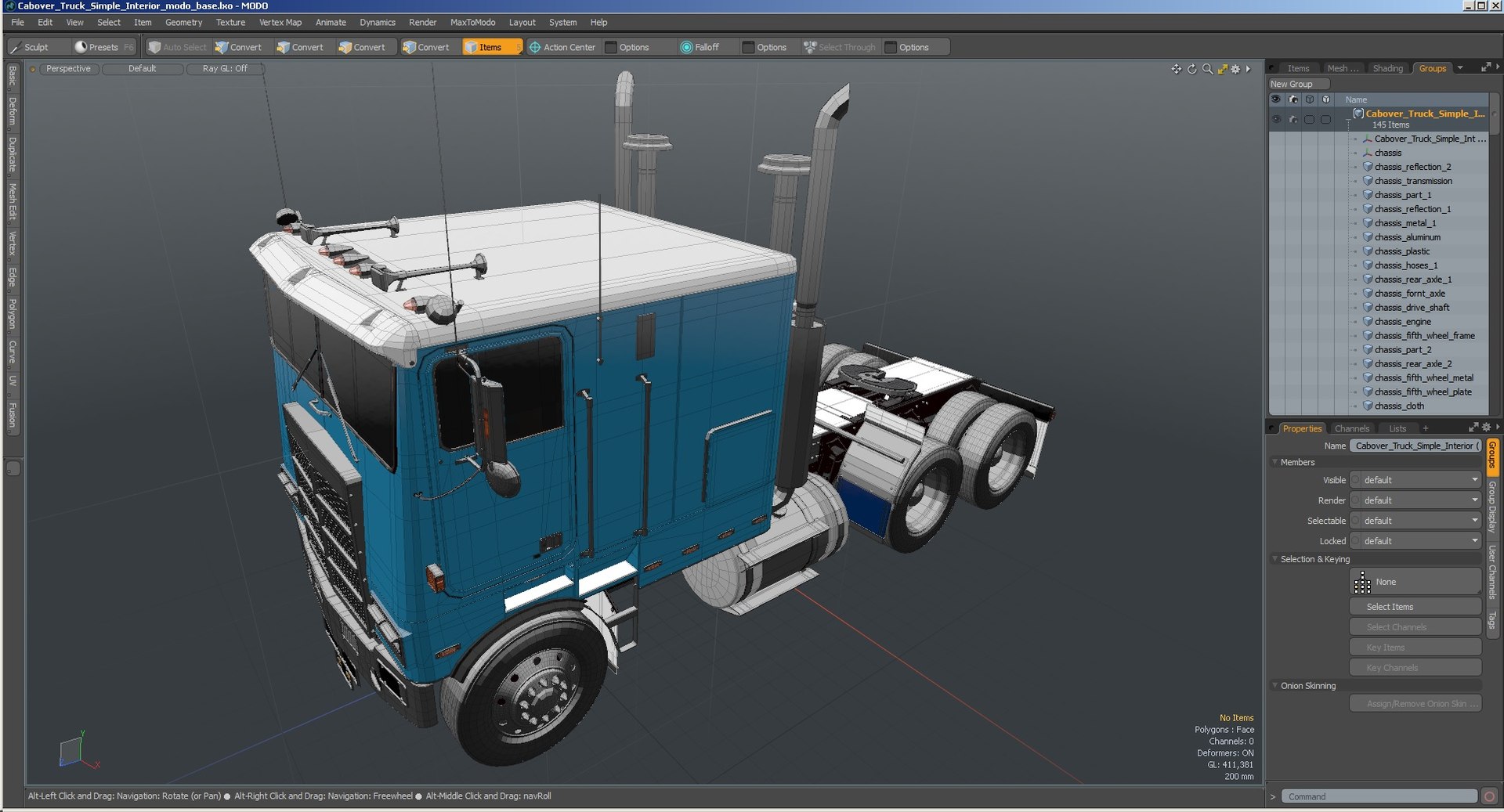1504x812 pixels.
Task: Open the Group Display vertical tab
Action: click(1492, 507)
